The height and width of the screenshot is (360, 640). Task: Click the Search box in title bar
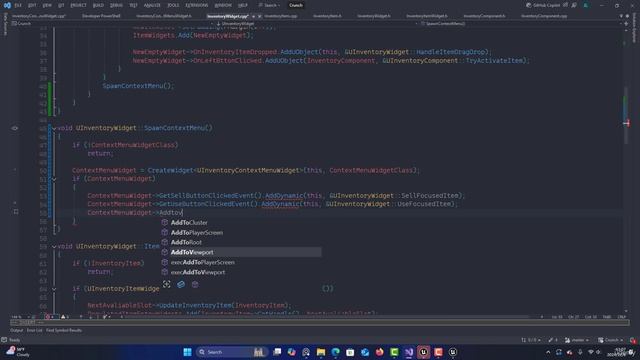(x=269, y=5)
